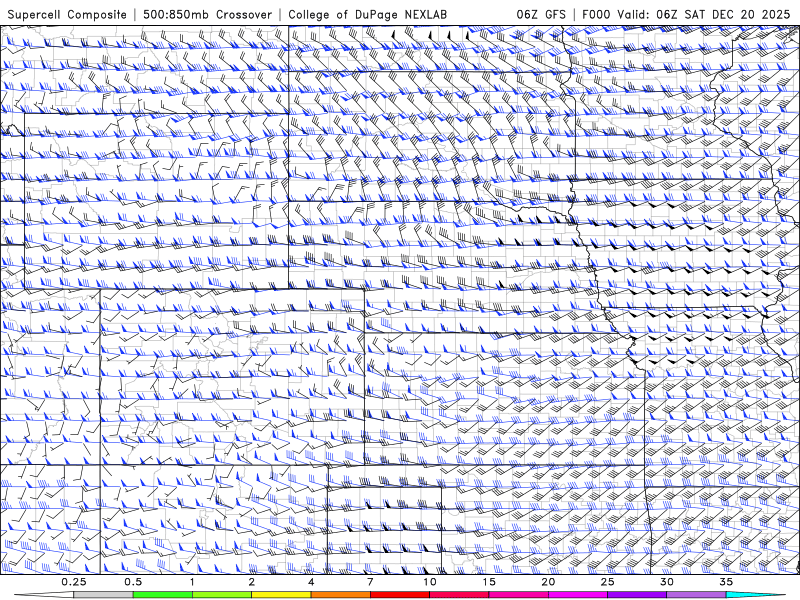Screen dimensions: 800x600
Task: Click the 0.25 legend value
Action: click(74, 582)
